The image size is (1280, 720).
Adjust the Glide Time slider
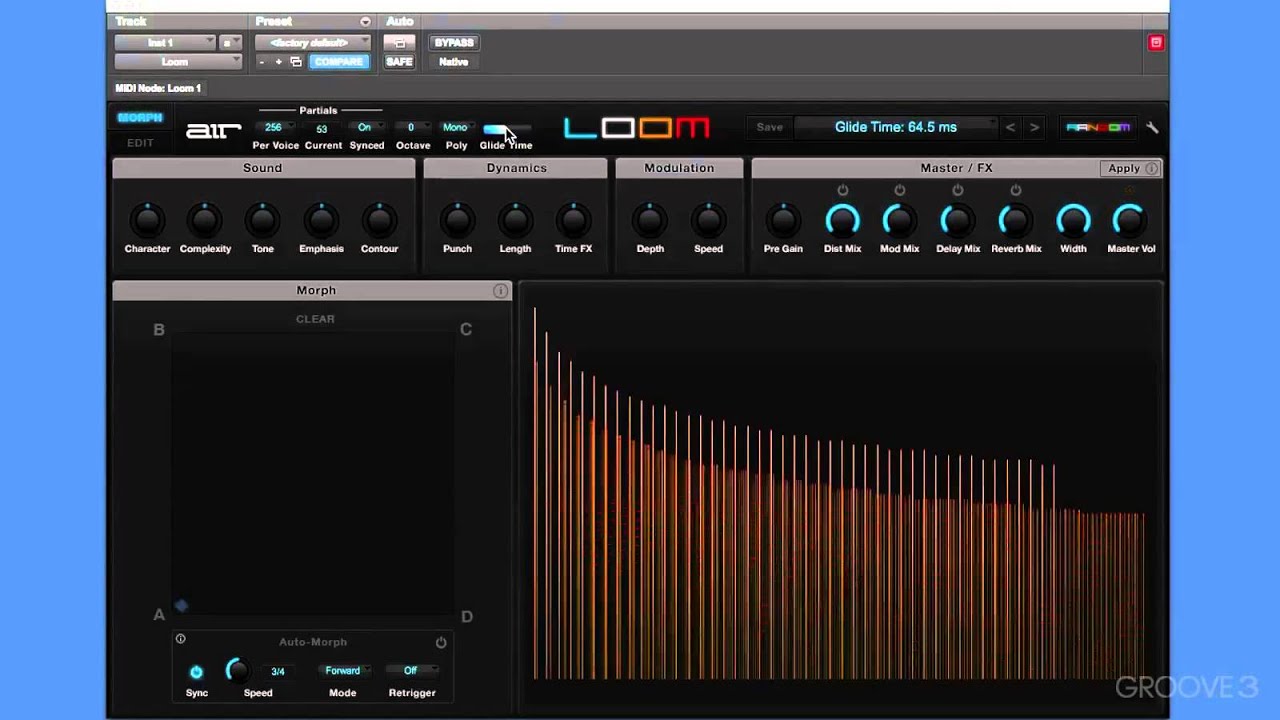pyautogui.click(x=507, y=129)
